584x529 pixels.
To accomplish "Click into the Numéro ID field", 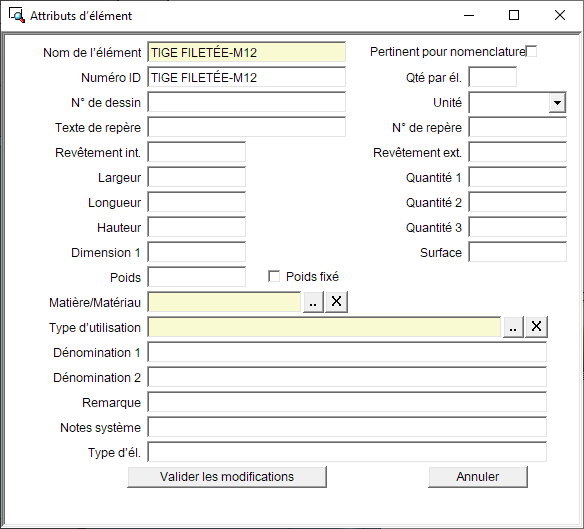I will click(247, 77).
